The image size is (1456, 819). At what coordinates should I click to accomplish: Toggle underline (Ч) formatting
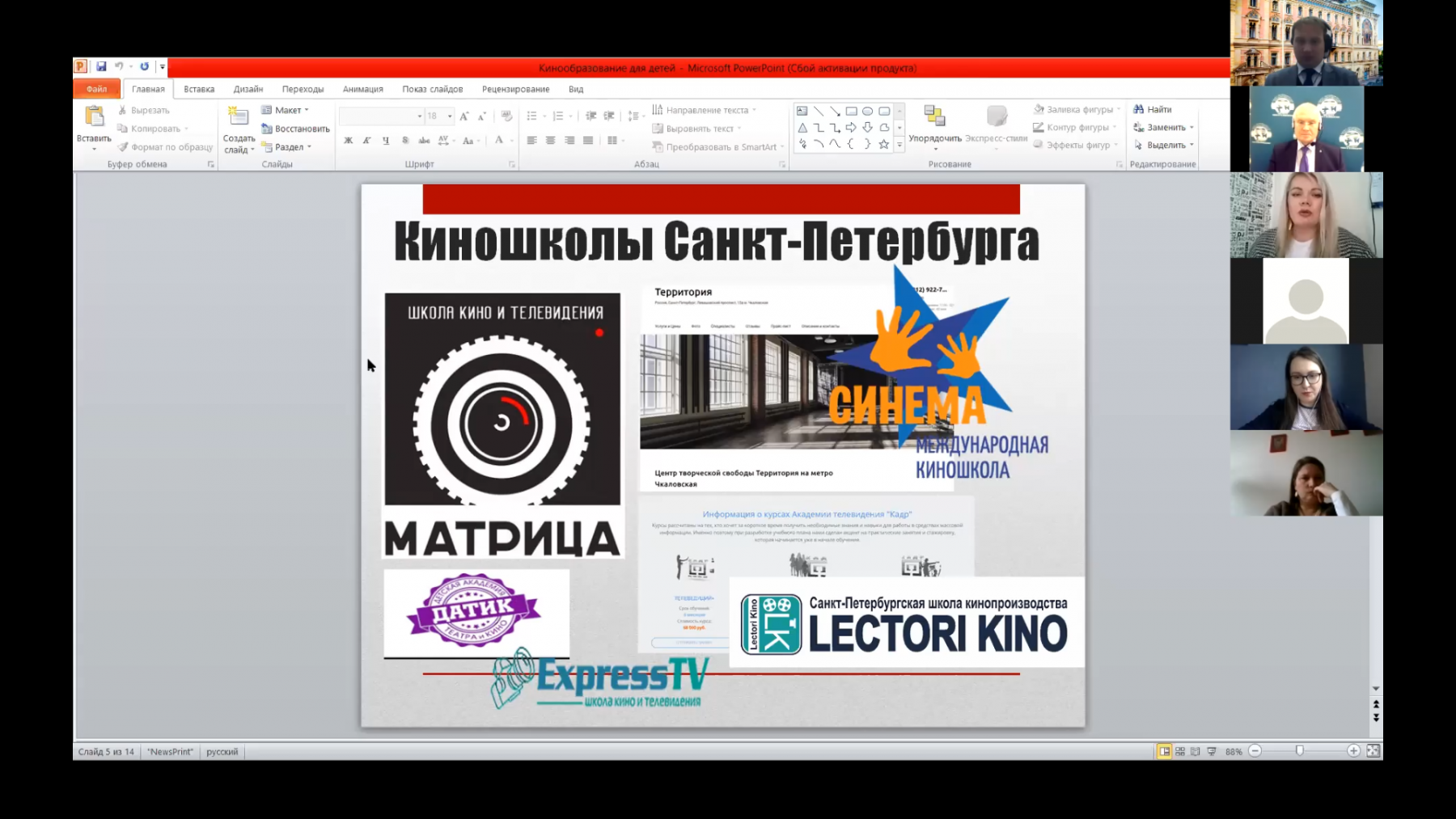pos(386,141)
